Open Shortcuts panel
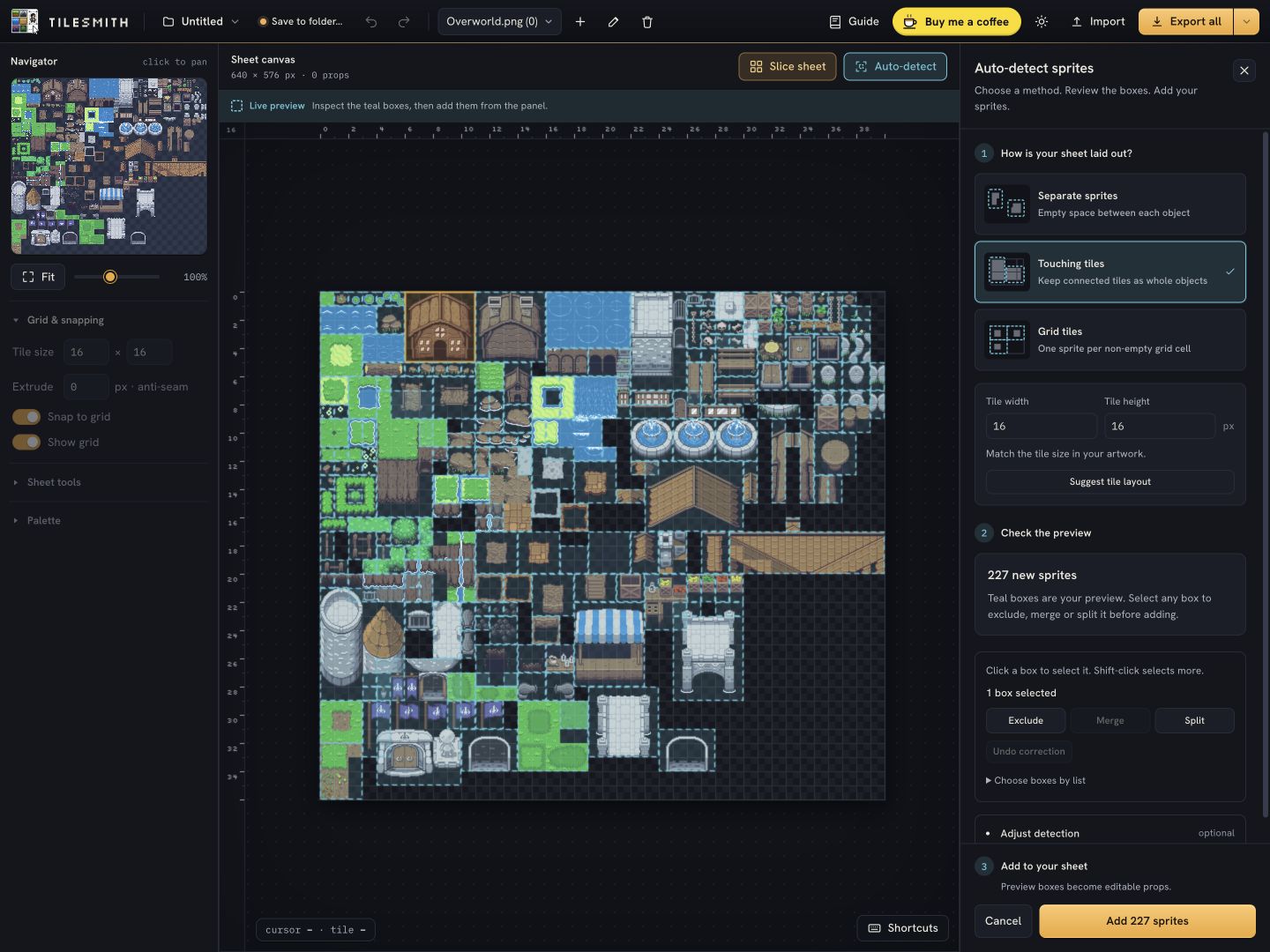The width and height of the screenshot is (1270, 952). pyautogui.click(x=903, y=927)
